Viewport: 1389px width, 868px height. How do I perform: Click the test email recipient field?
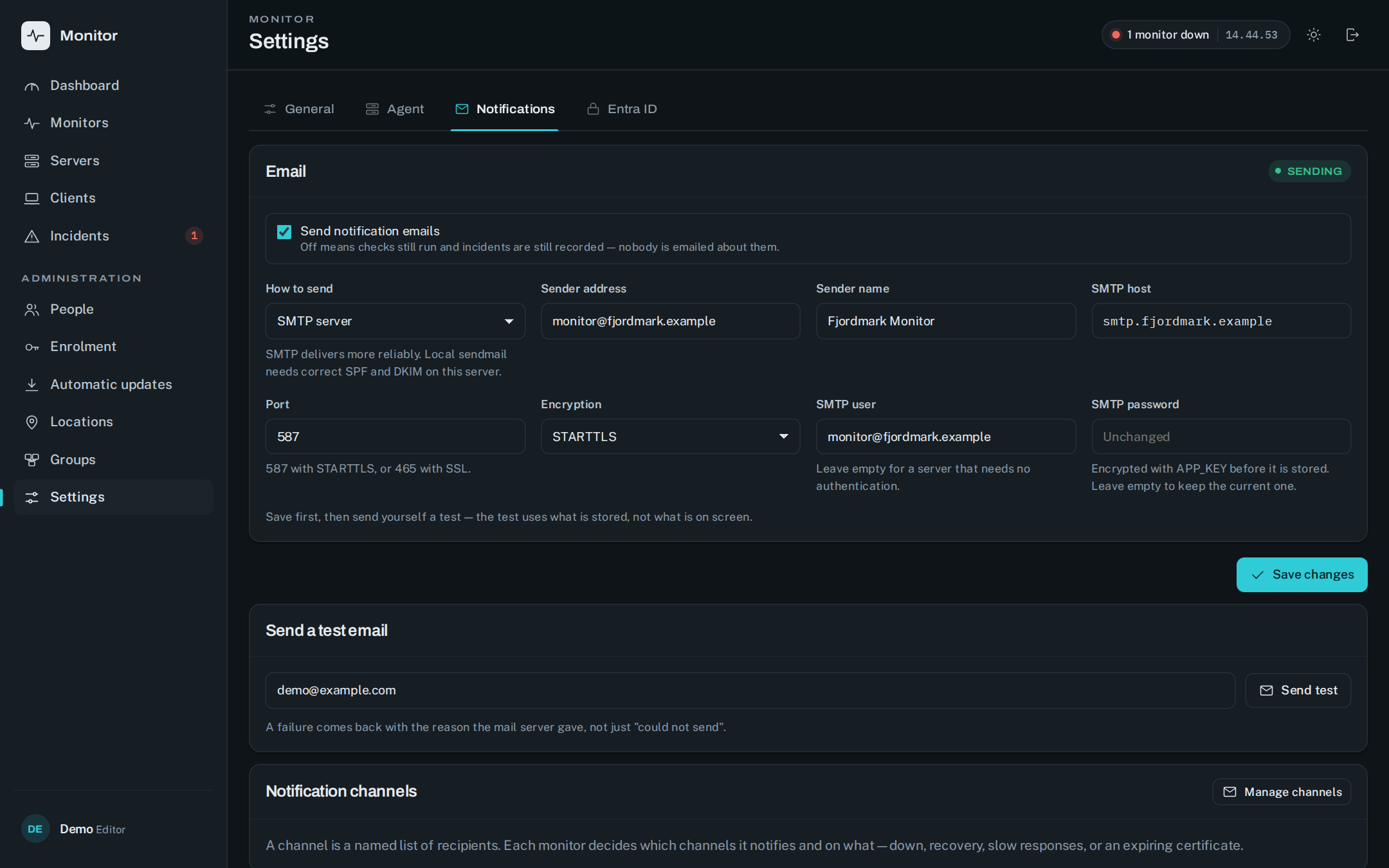tap(750, 691)
